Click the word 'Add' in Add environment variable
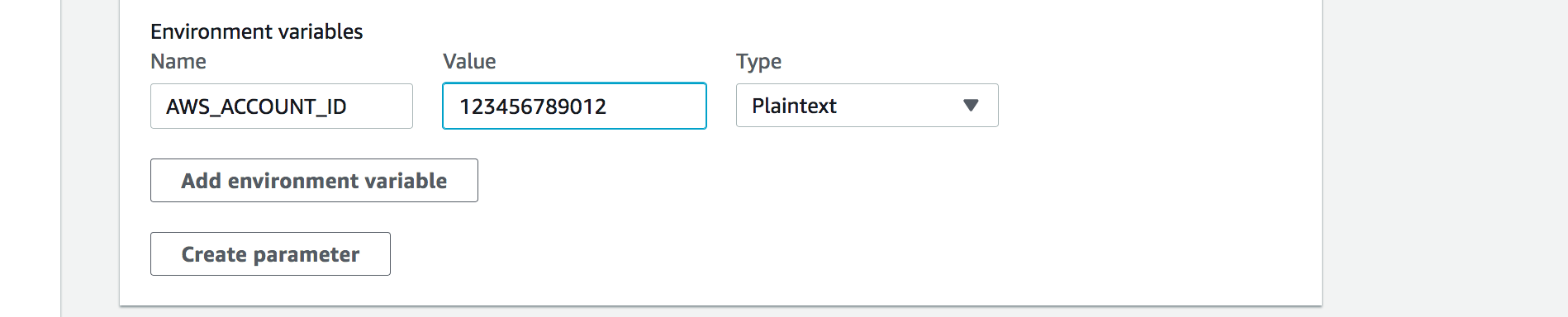 tap(202, 180)
